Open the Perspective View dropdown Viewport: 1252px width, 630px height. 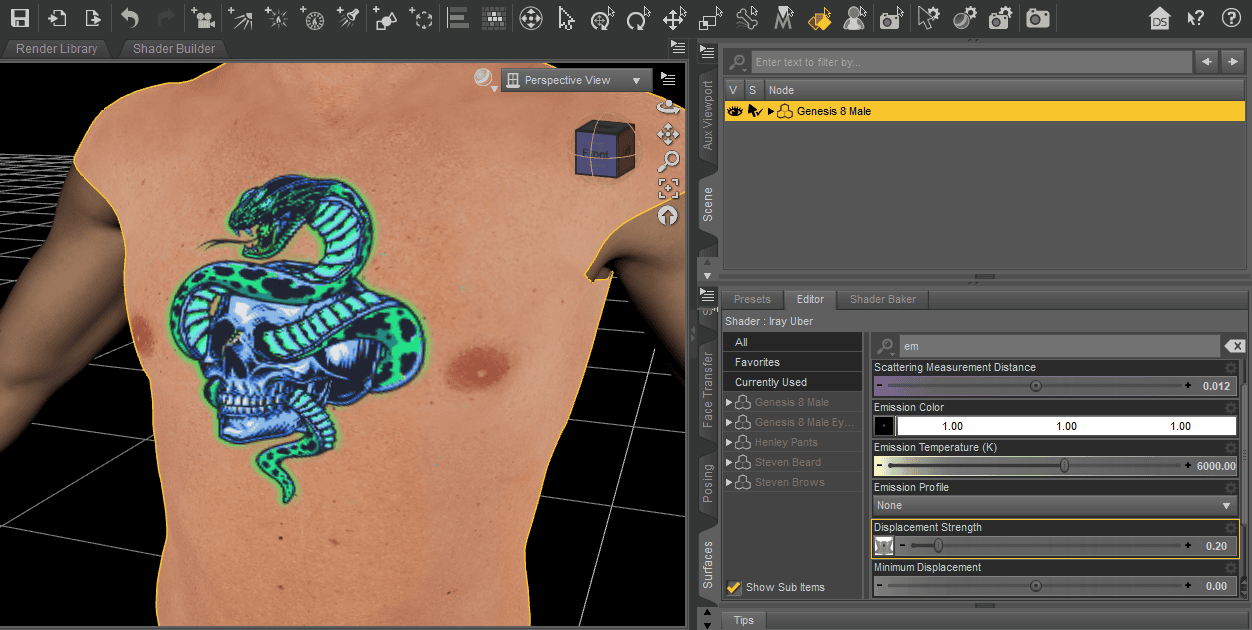click(x=577, y=79)
